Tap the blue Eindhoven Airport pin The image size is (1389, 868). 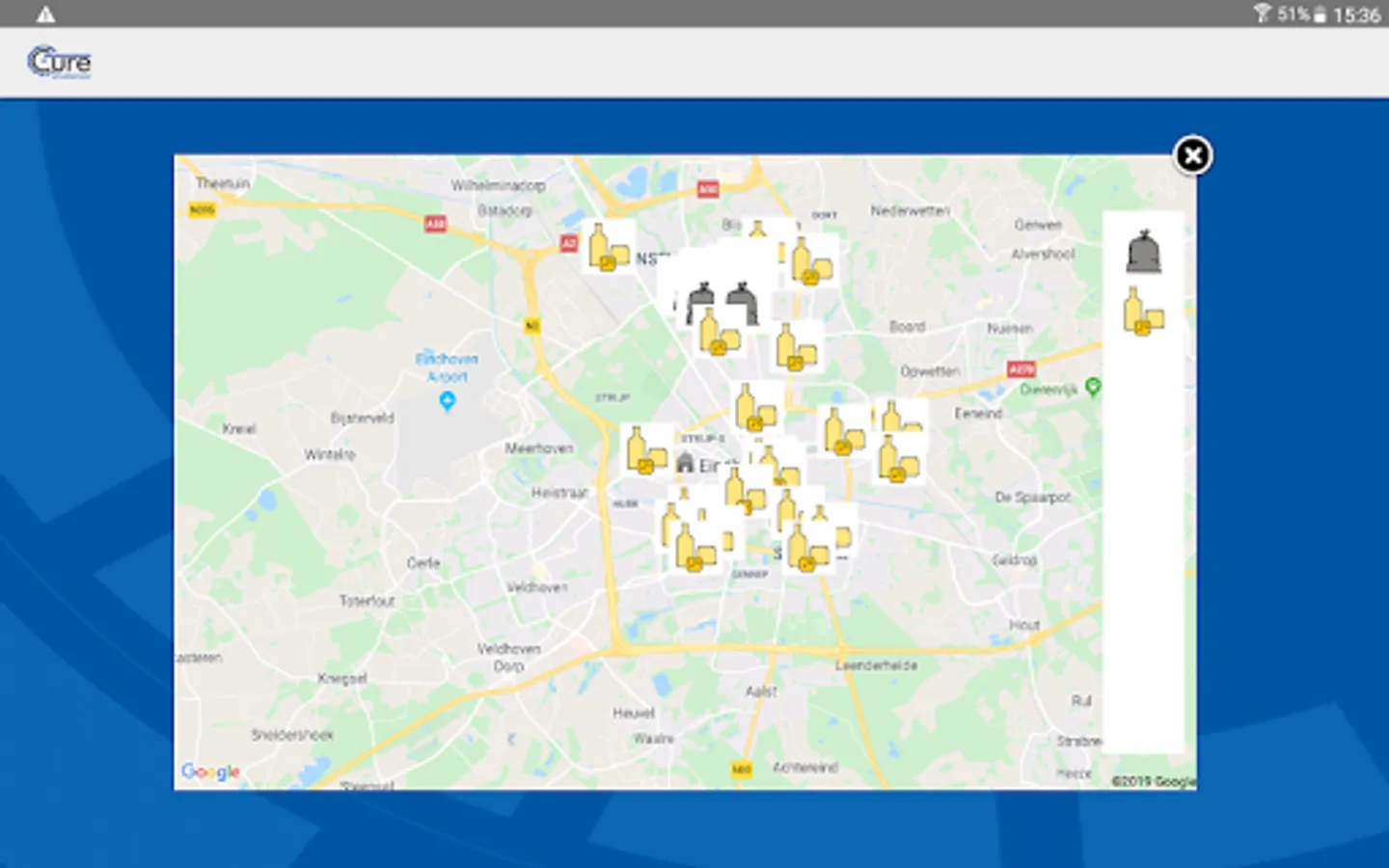click(x=447, y=400)
